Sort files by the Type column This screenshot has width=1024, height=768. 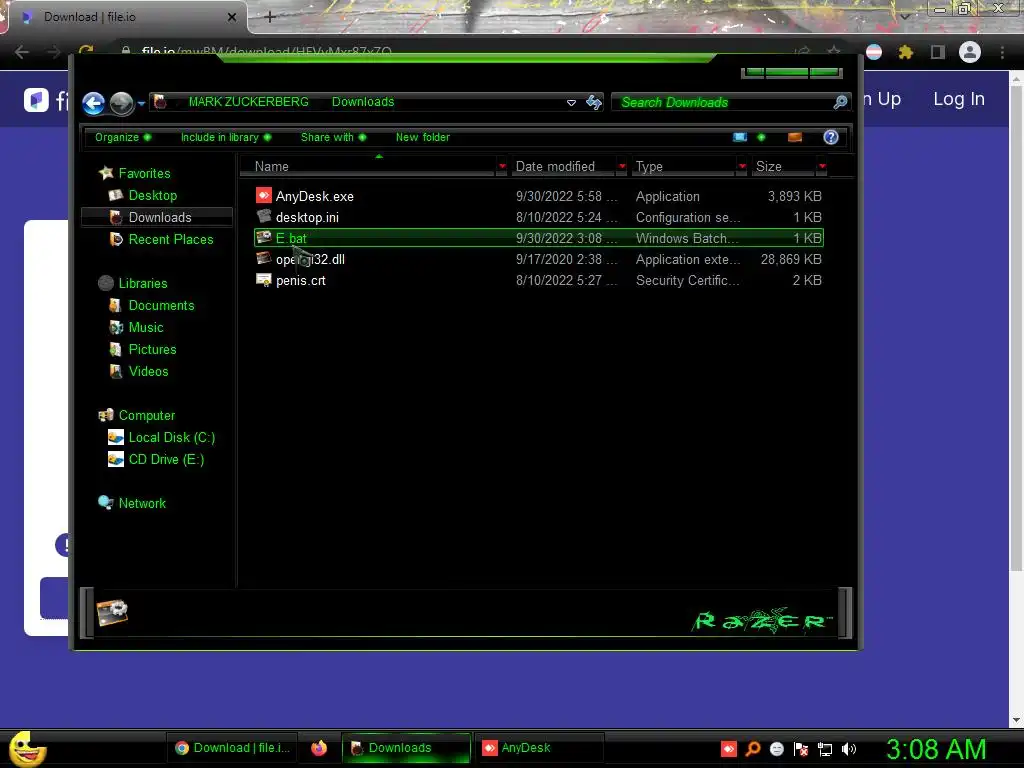click(x=683, y=167)
